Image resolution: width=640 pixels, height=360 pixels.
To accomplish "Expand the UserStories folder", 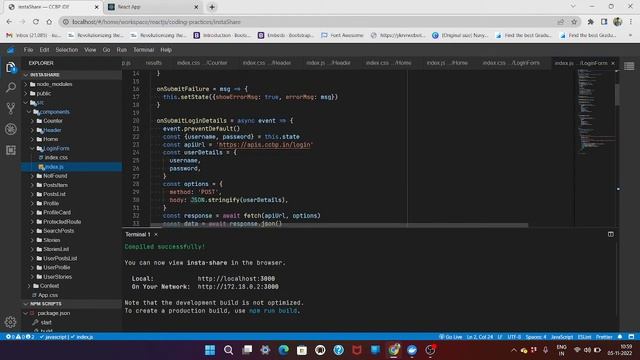I will [33, 277].
